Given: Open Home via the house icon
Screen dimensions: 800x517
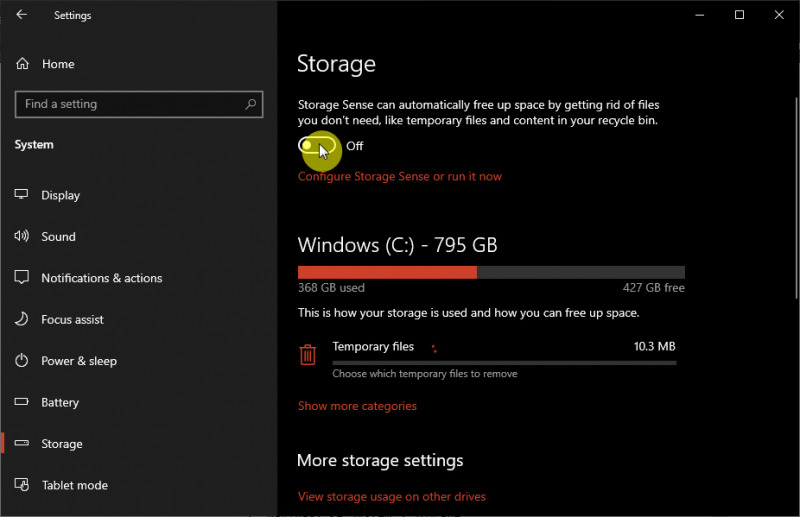Looking at the screenshot, I should tap(22, 64).
